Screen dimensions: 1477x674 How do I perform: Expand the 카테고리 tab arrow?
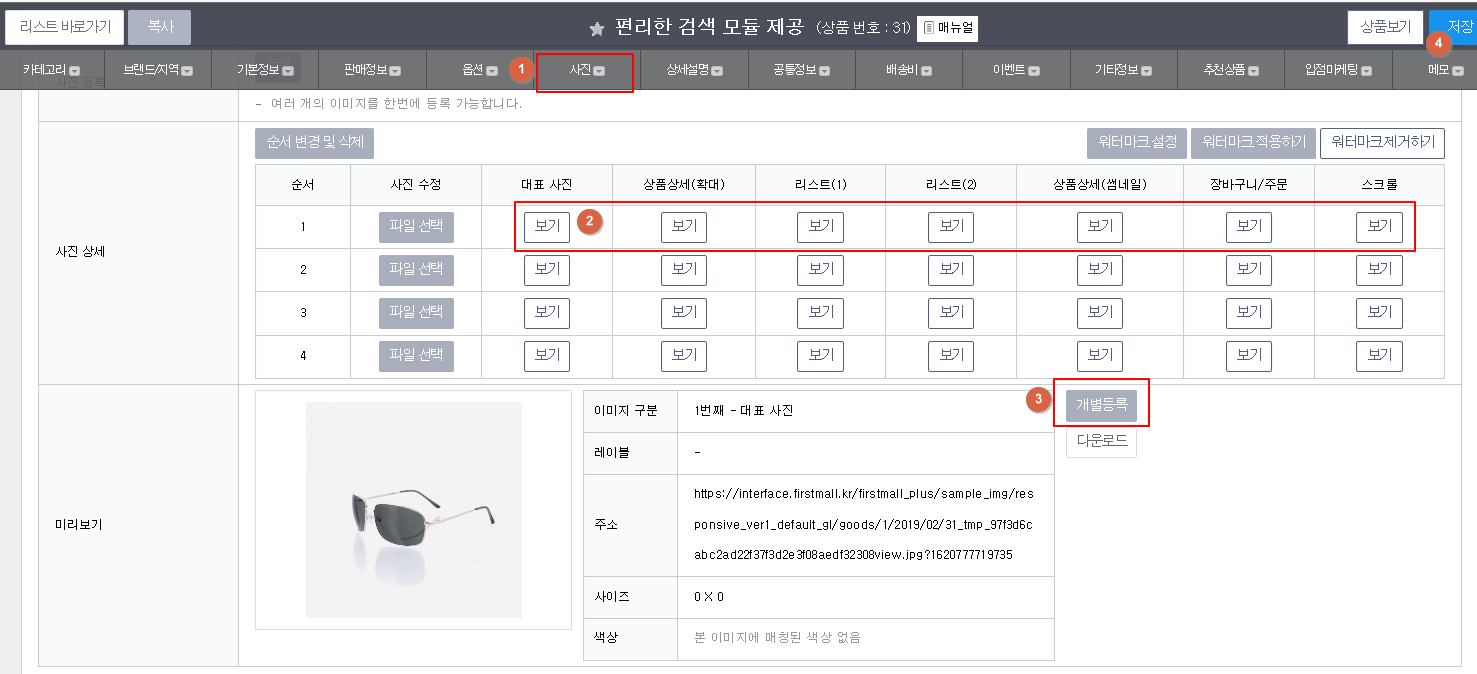(74, 71)
